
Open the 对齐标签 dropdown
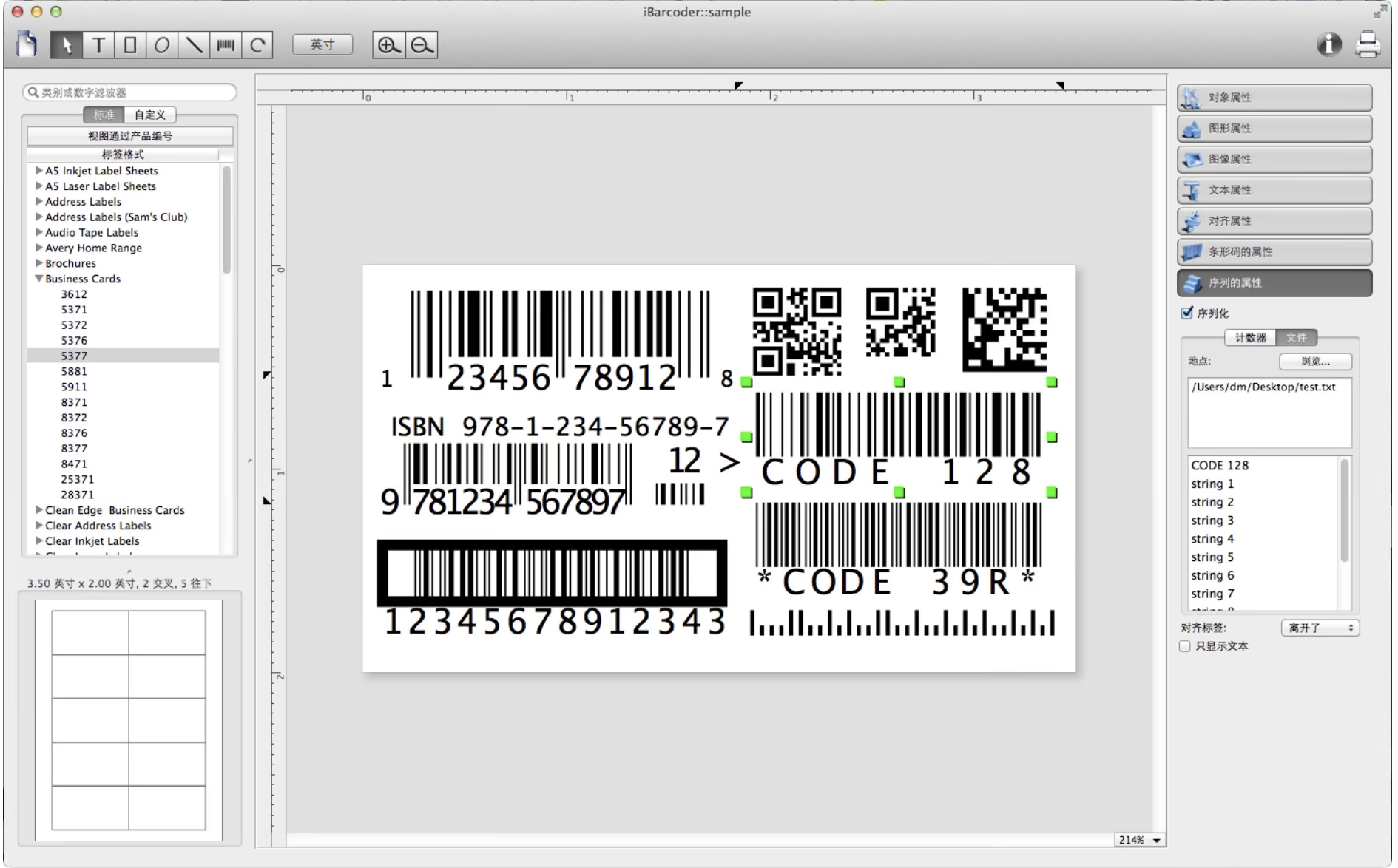(1320, 628)
